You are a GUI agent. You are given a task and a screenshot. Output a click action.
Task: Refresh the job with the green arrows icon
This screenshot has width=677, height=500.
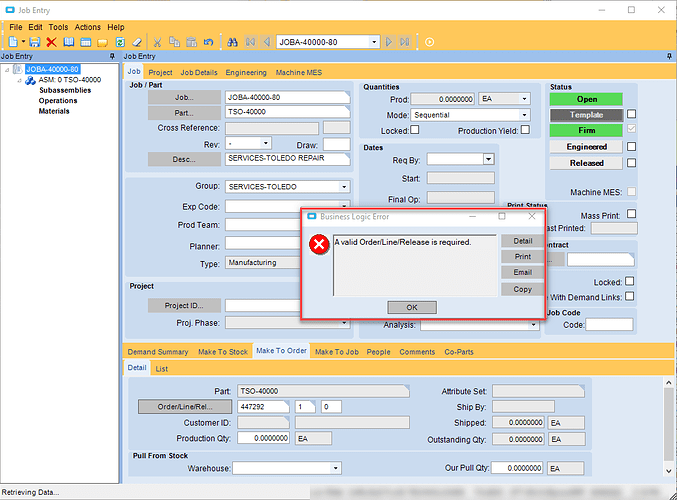(x=120, y=42)
